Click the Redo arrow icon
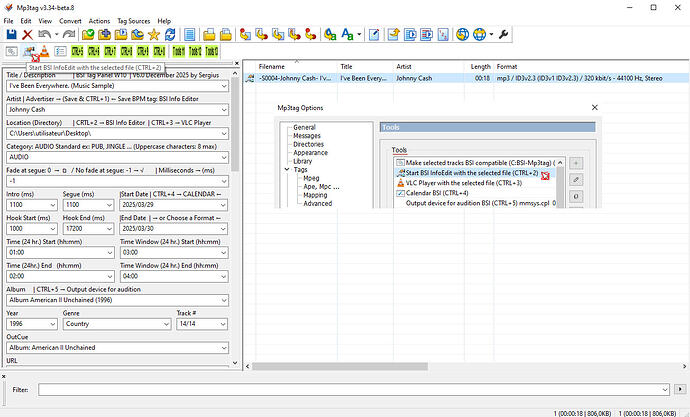Viewport: 690px width, 417px height. pyautogui.click(x=69, y=34)
